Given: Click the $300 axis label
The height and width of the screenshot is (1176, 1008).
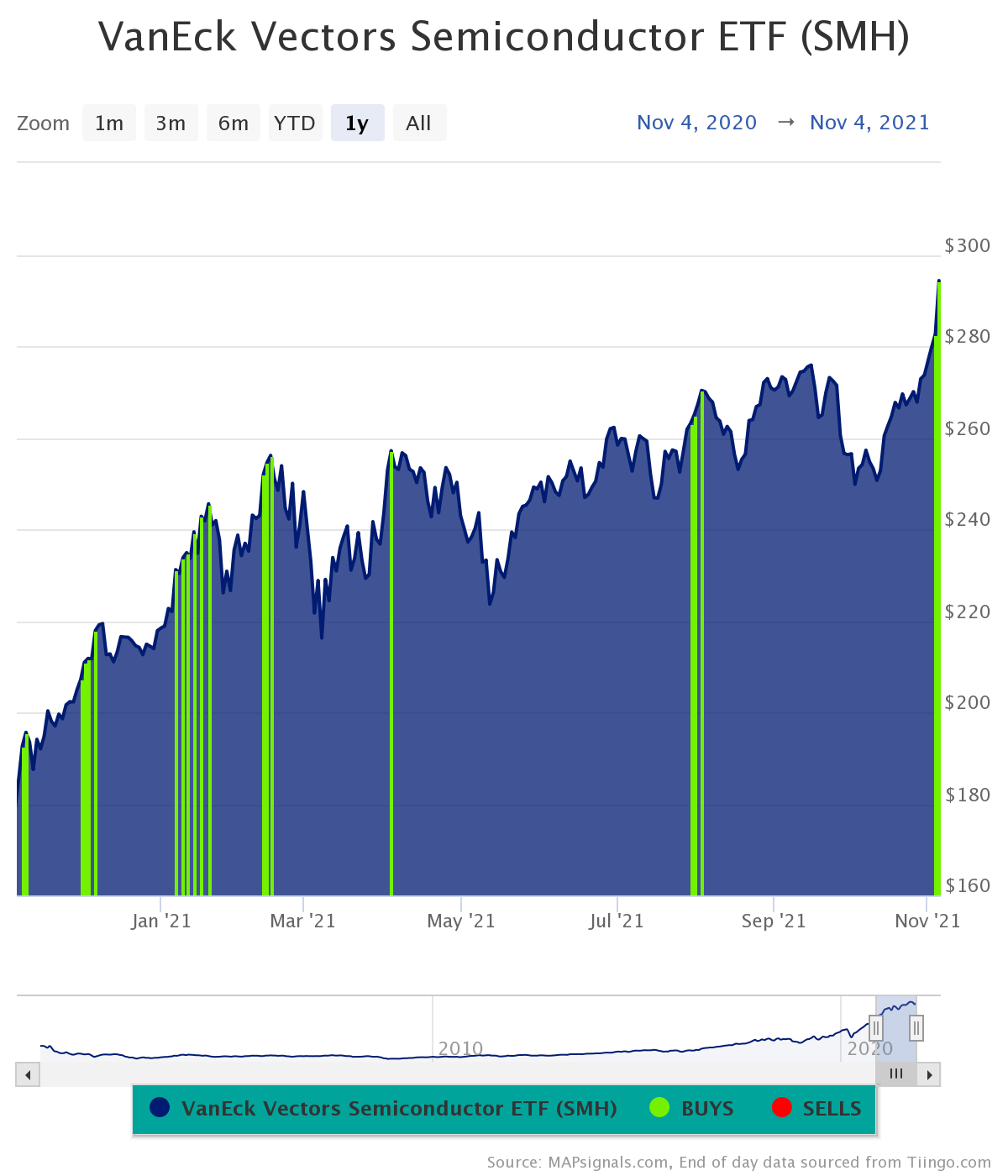Looking at the screenshot, I should click(x=968, y=245).
